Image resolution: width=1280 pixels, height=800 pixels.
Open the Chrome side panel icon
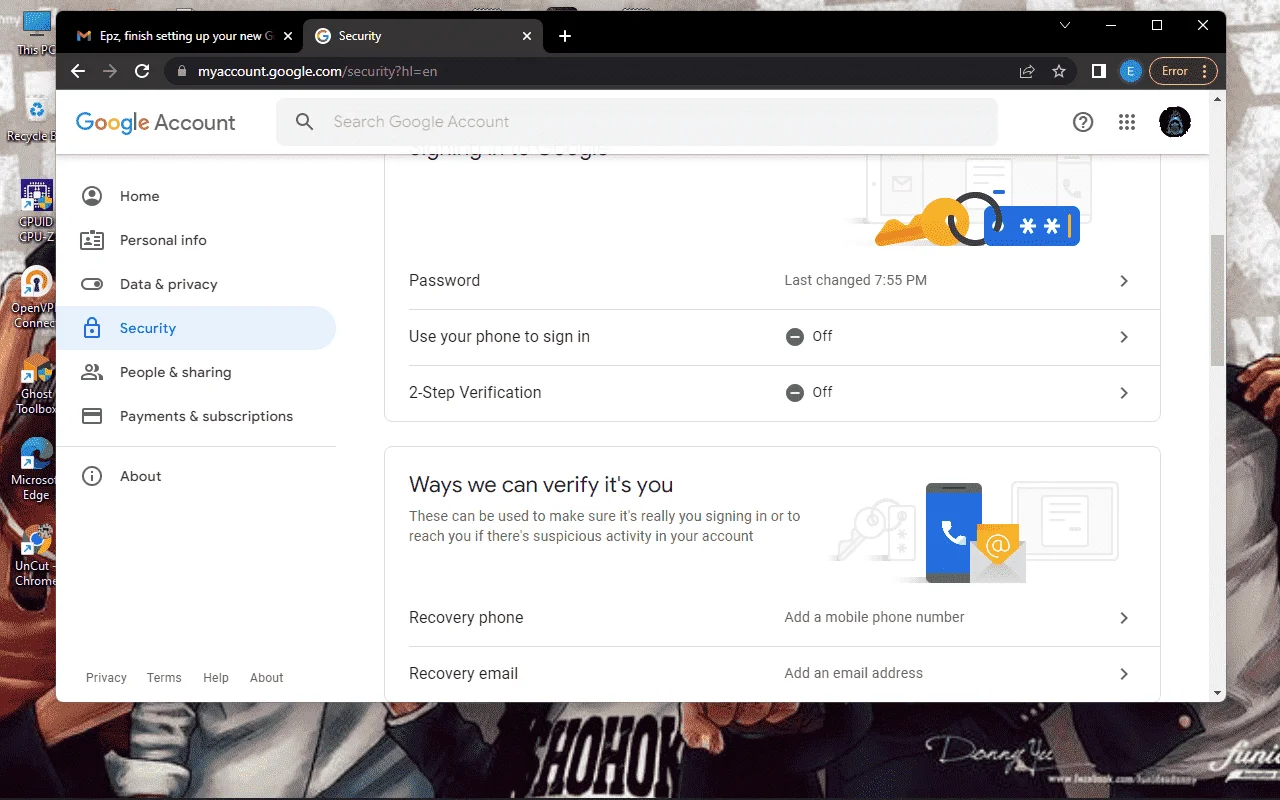1098,71
